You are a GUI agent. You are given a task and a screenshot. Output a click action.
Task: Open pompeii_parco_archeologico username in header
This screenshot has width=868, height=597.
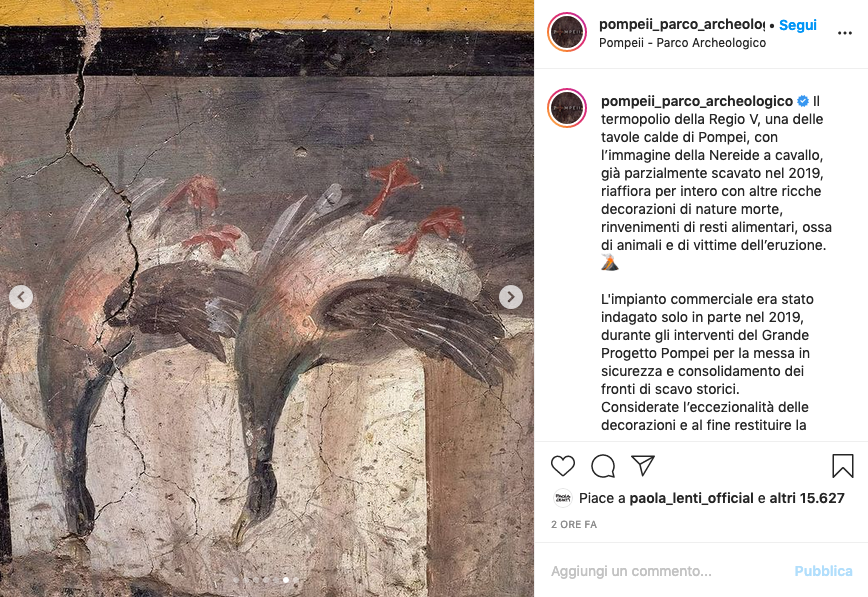[x=681, y=24]
